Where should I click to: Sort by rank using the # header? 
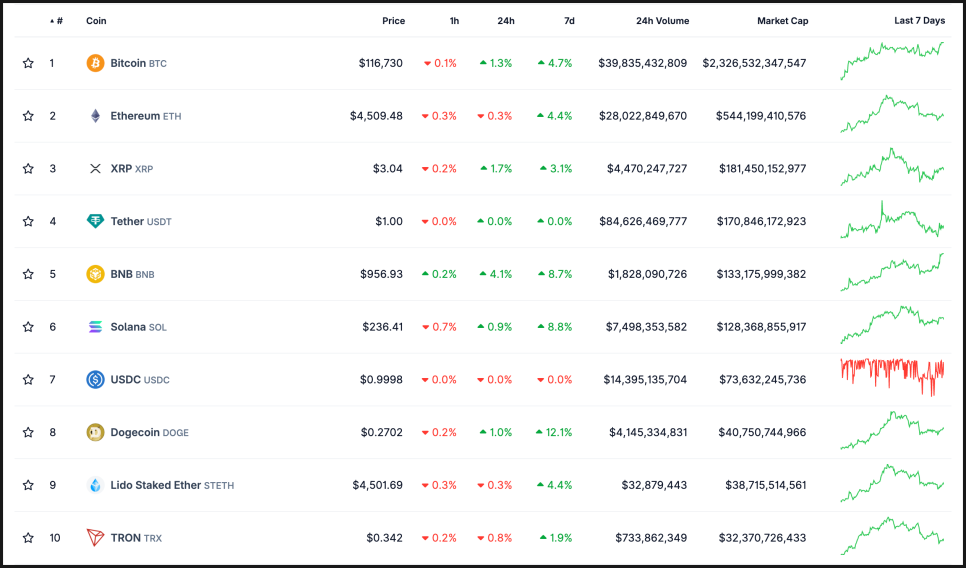(x=57, y=21)
